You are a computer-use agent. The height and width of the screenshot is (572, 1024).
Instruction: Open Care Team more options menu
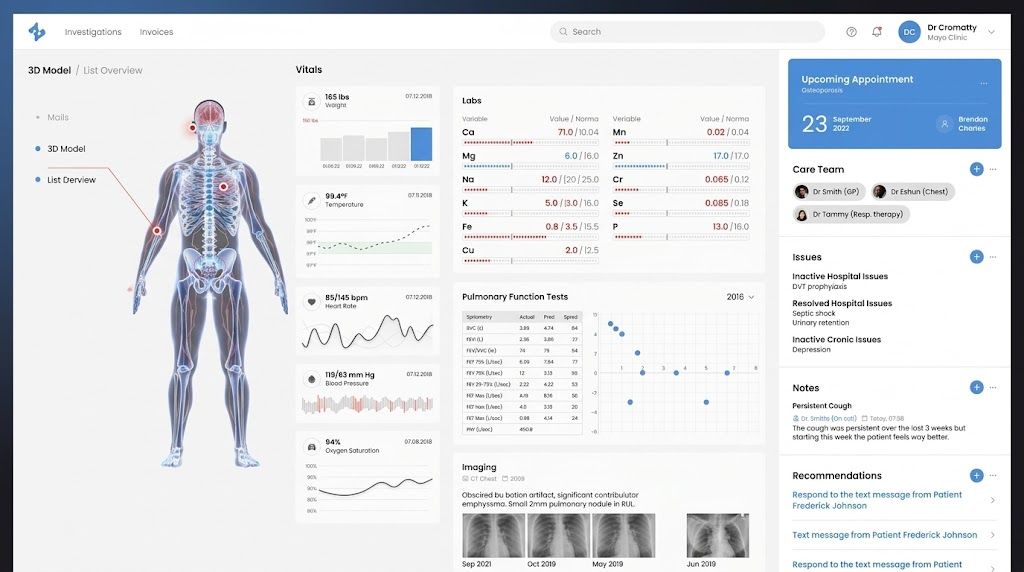tap(993, 169)
